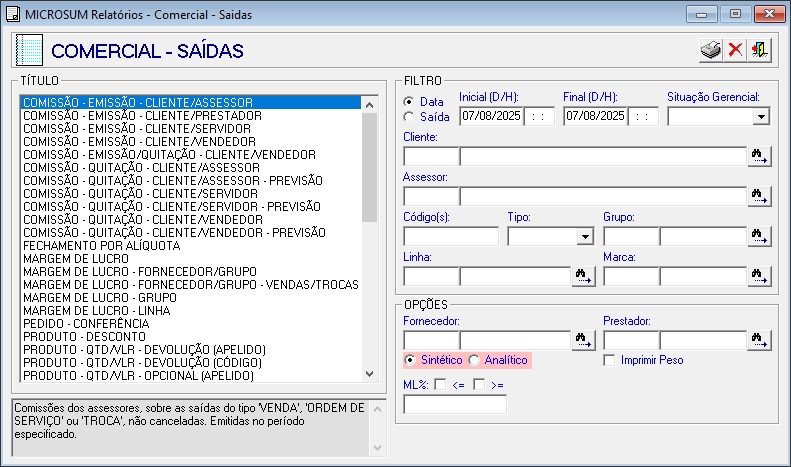Select COMISSÃO - EMISSÃO - CLIENTE/VENDEDOR
This screenshot has width=791, height=467.
pos(191,142)
